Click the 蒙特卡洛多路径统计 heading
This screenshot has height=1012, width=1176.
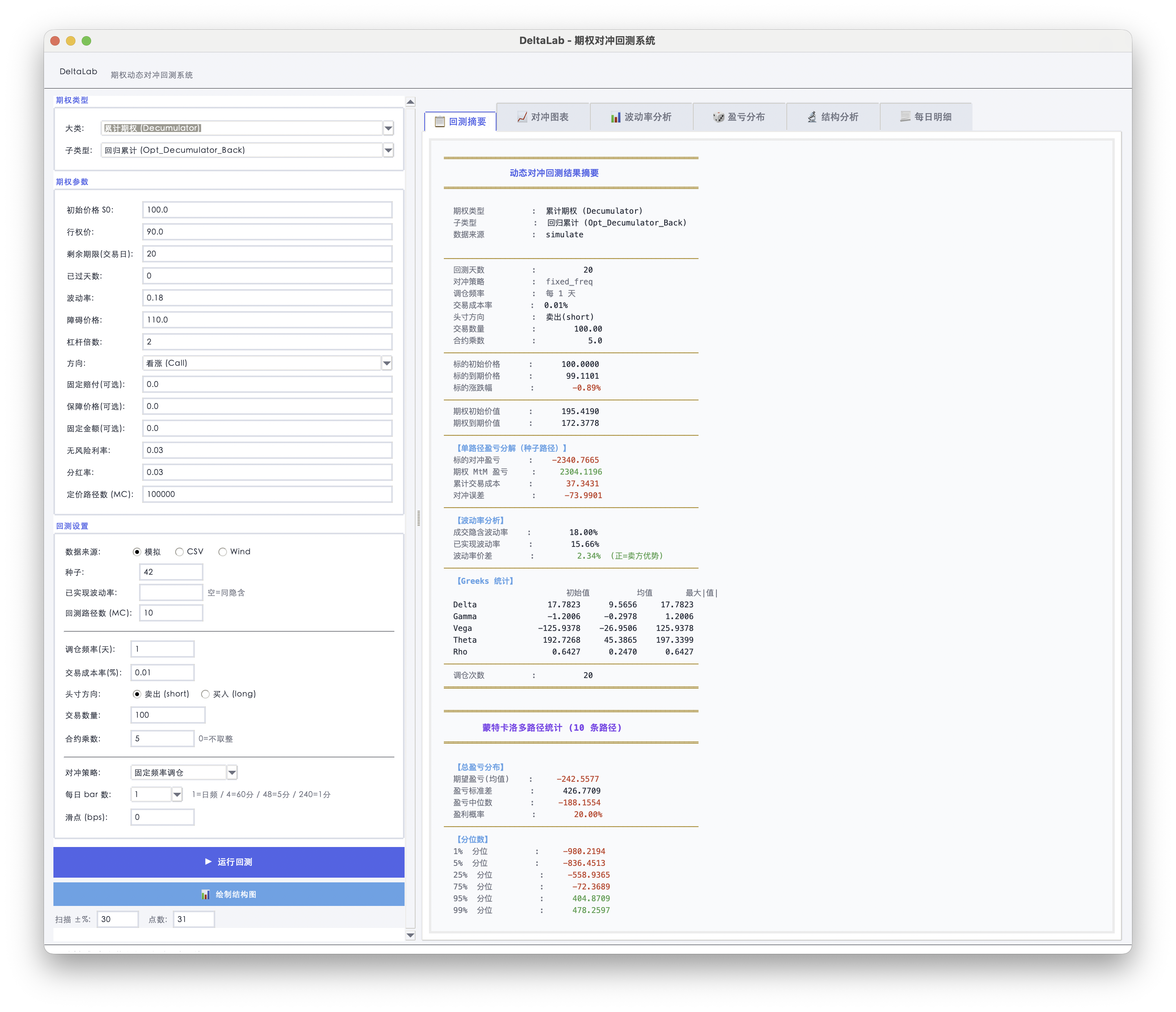pyautogui.click(x=552, y=728)
